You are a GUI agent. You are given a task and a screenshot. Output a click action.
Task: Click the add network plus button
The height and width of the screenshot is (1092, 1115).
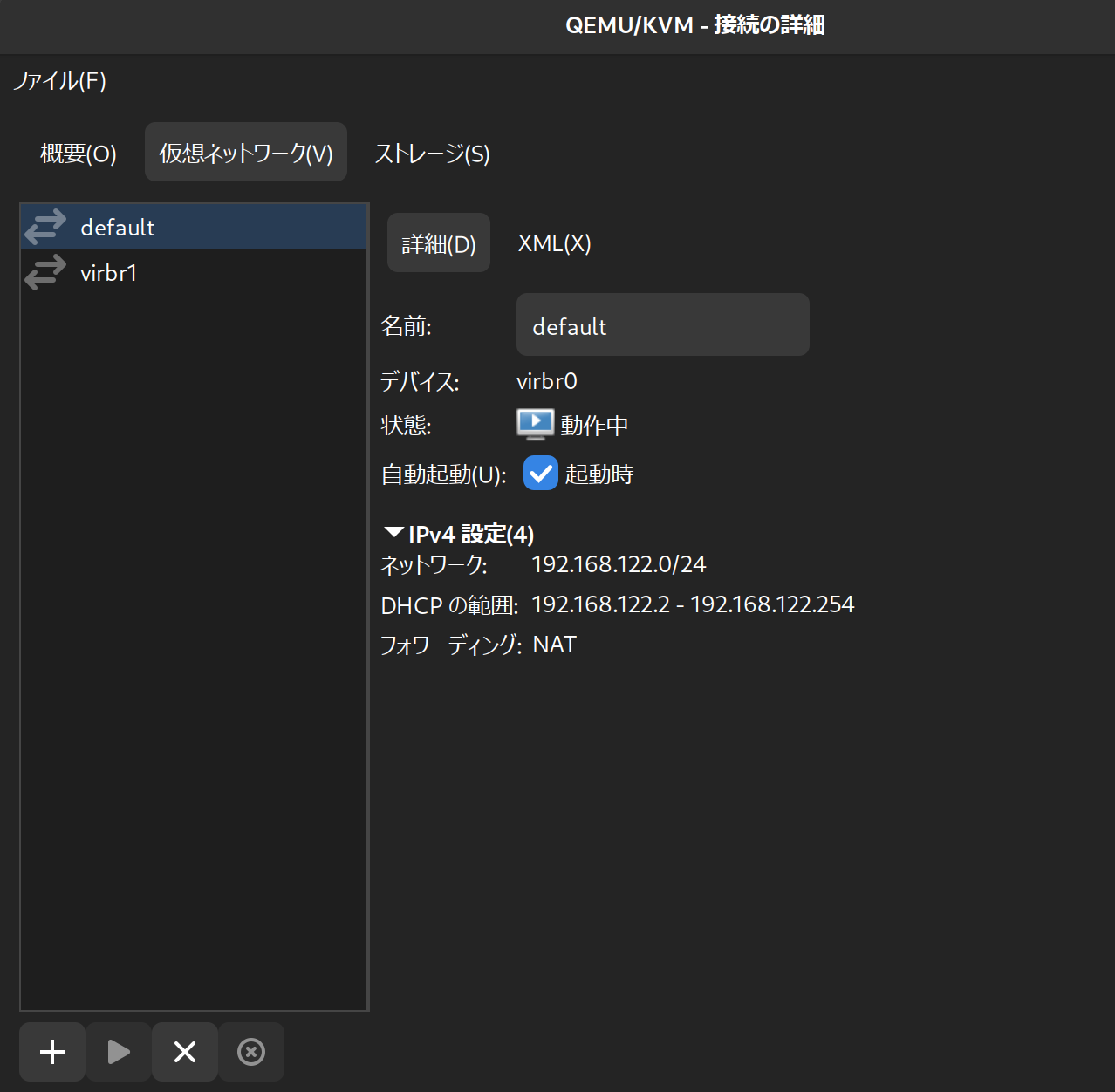click(x=52, y=1052)
